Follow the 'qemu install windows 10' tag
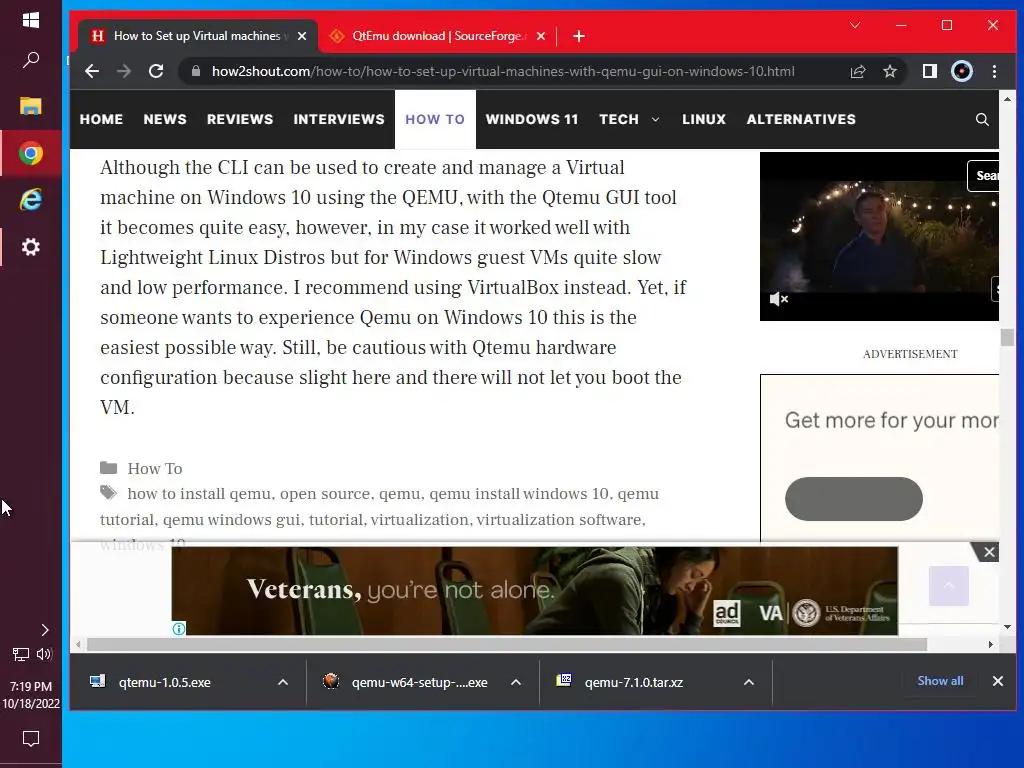This screenshot has height=768, width=1024. coord(519,494)
